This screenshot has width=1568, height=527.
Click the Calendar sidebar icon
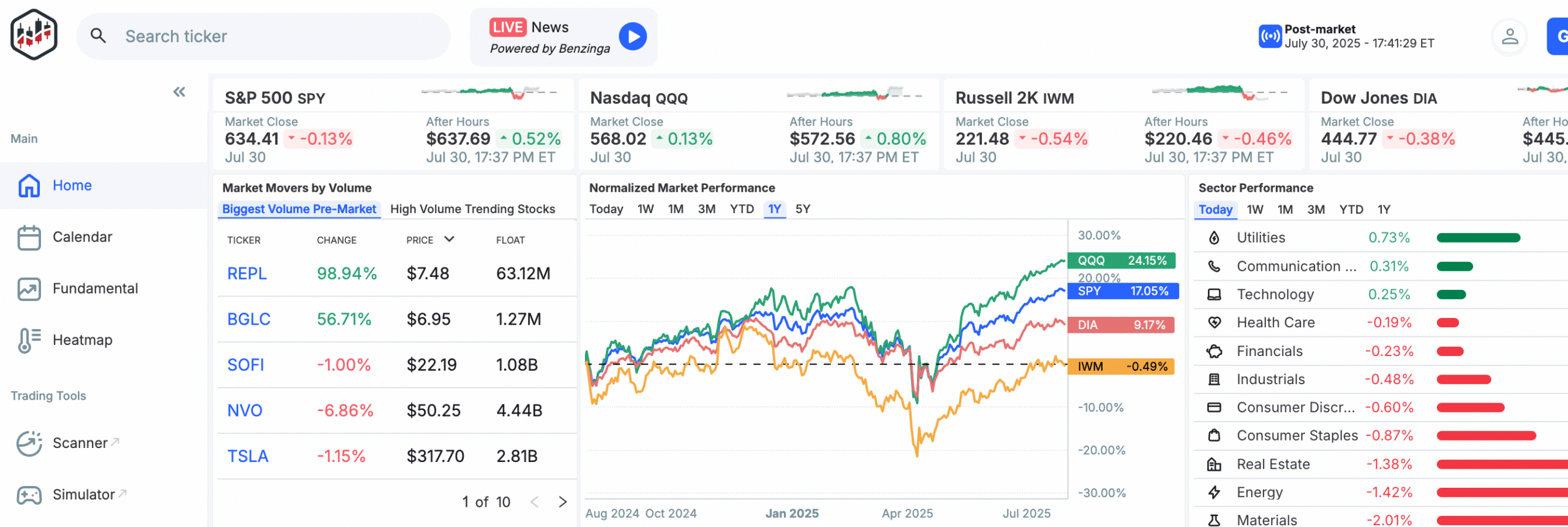click(29, 237)
